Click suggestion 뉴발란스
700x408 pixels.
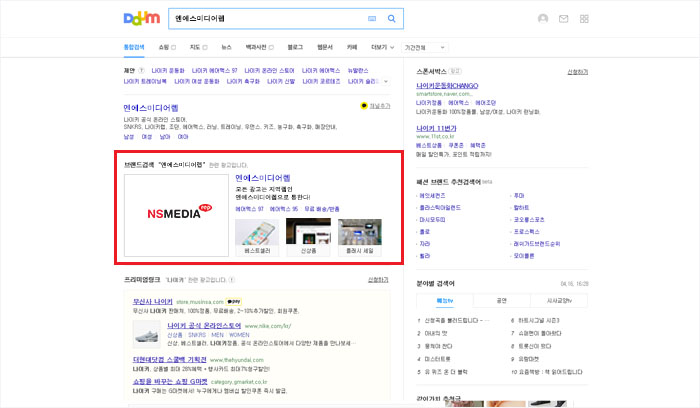click(x=358, y=71)
